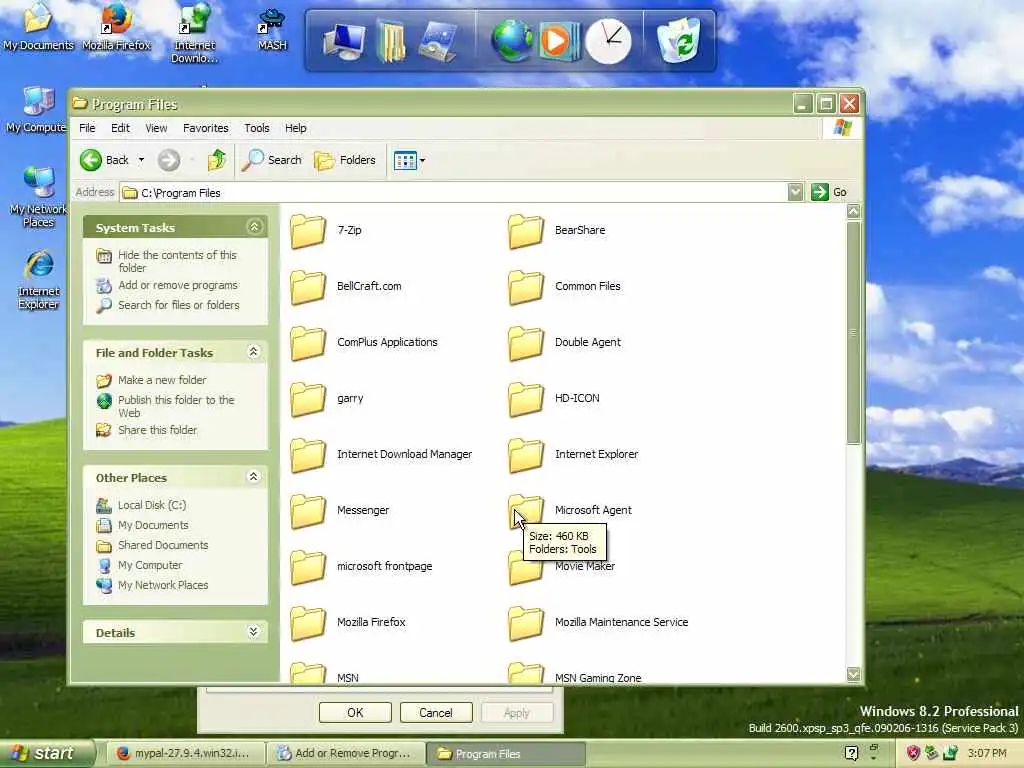Open the address bar dropdown
Image resolution: width=1024 pixels, height=768 pixels.
point(795,192)
